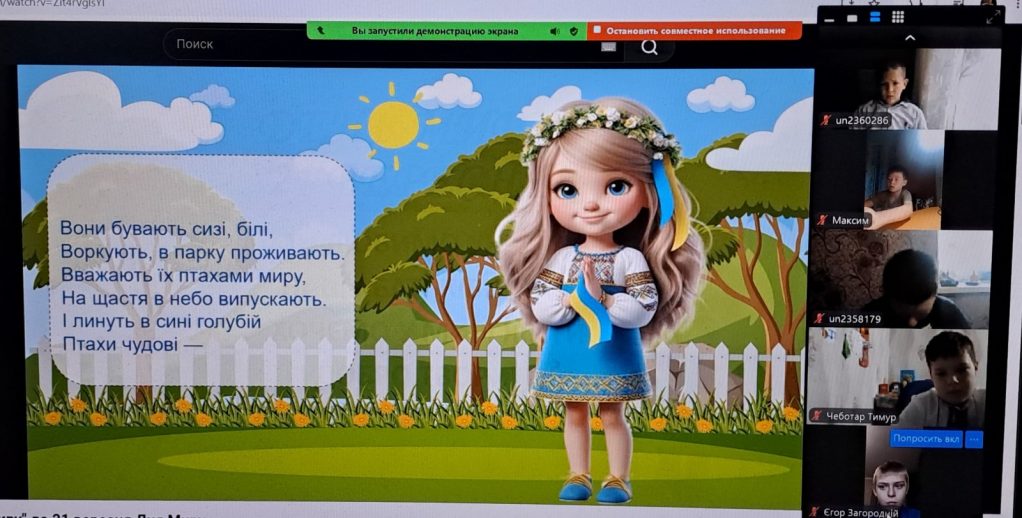Select the vertical strip video layout
Screen dimensions: 1022x518
coord(875,17)
